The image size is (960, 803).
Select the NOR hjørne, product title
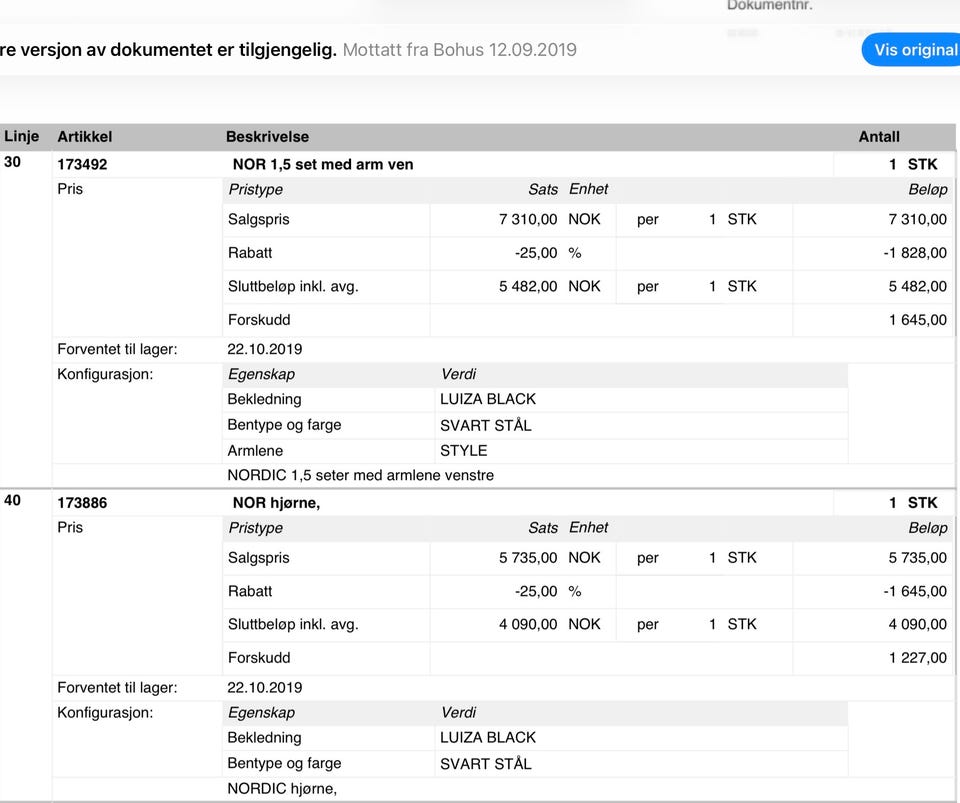(x=276, y=502)
